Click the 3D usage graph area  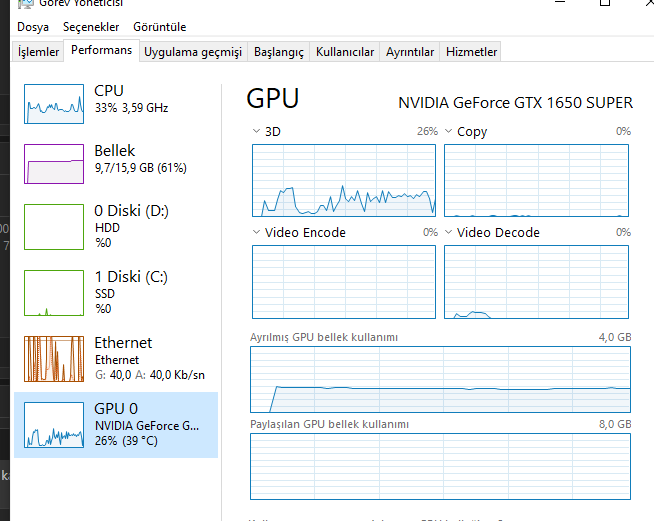tap(343, 180)
